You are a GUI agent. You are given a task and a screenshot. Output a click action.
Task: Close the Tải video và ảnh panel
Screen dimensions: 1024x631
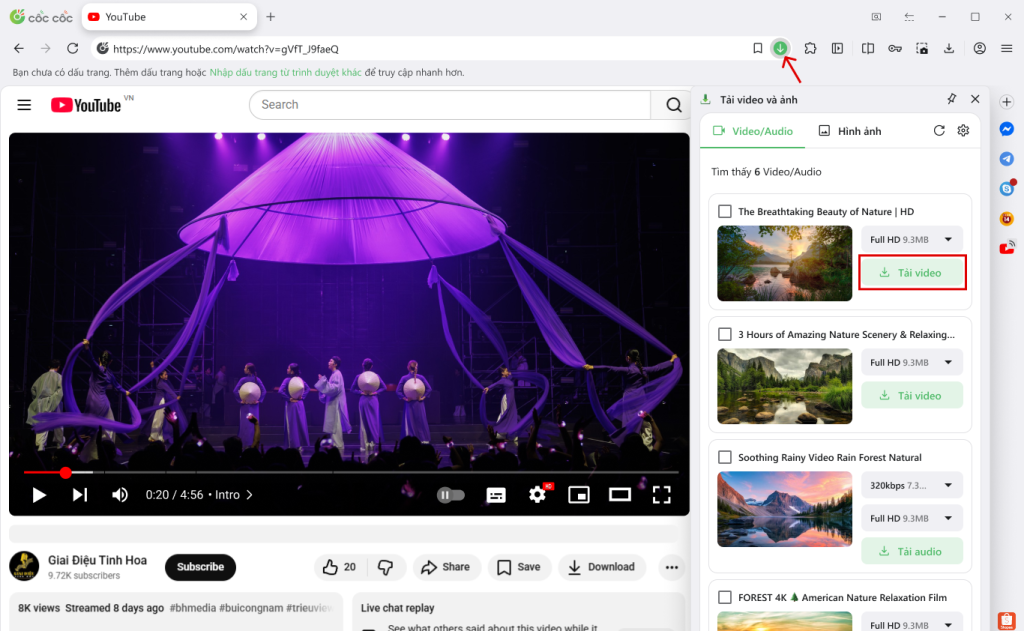click(975, 99)
